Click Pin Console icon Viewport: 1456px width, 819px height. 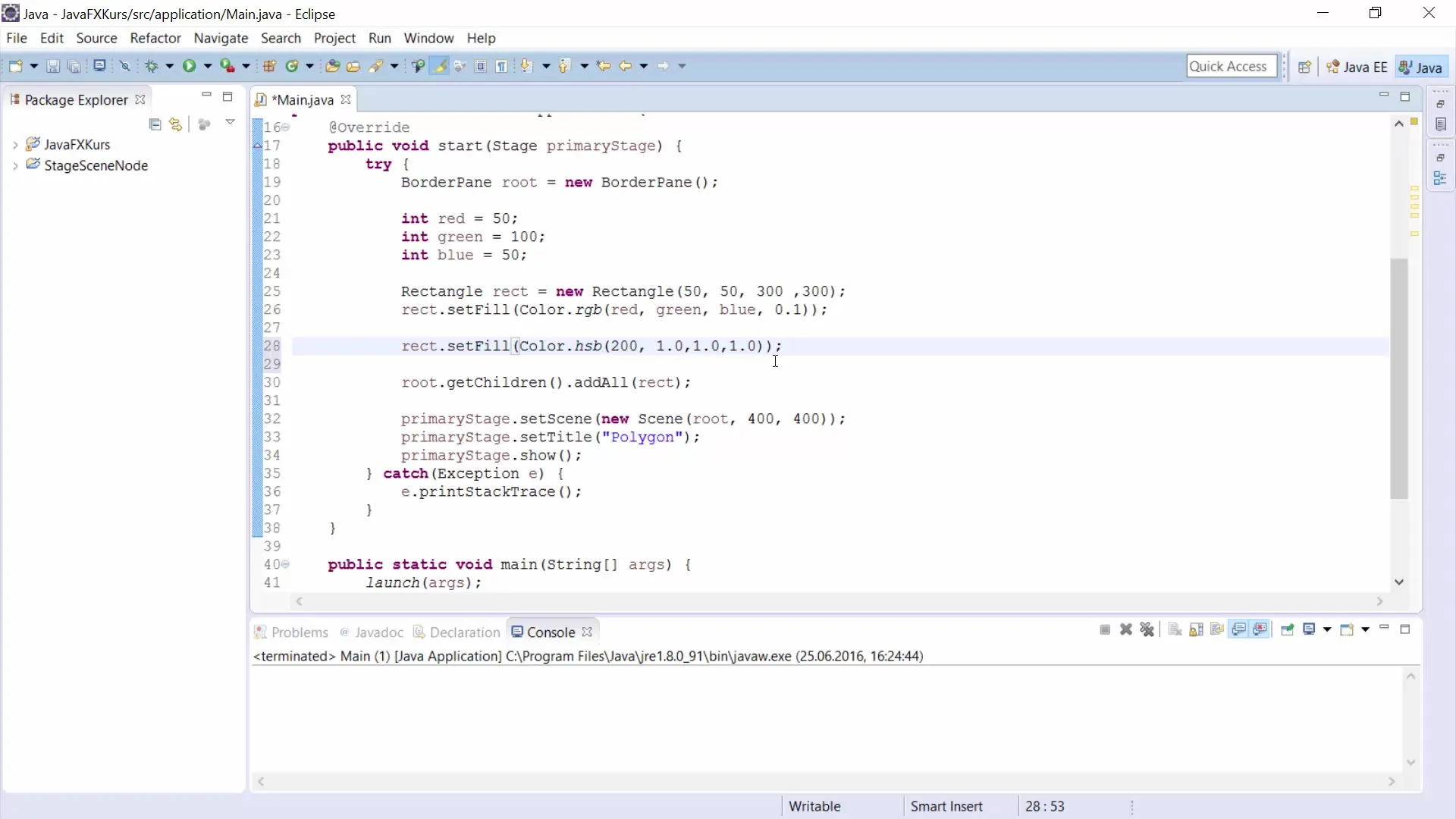(x=1287, y=629)
